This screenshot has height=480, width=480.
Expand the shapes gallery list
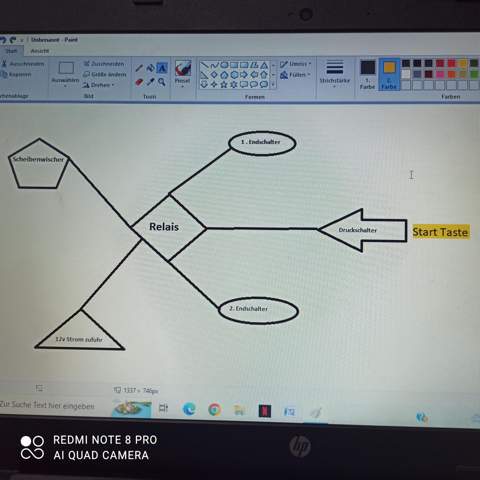coord(273,84)
